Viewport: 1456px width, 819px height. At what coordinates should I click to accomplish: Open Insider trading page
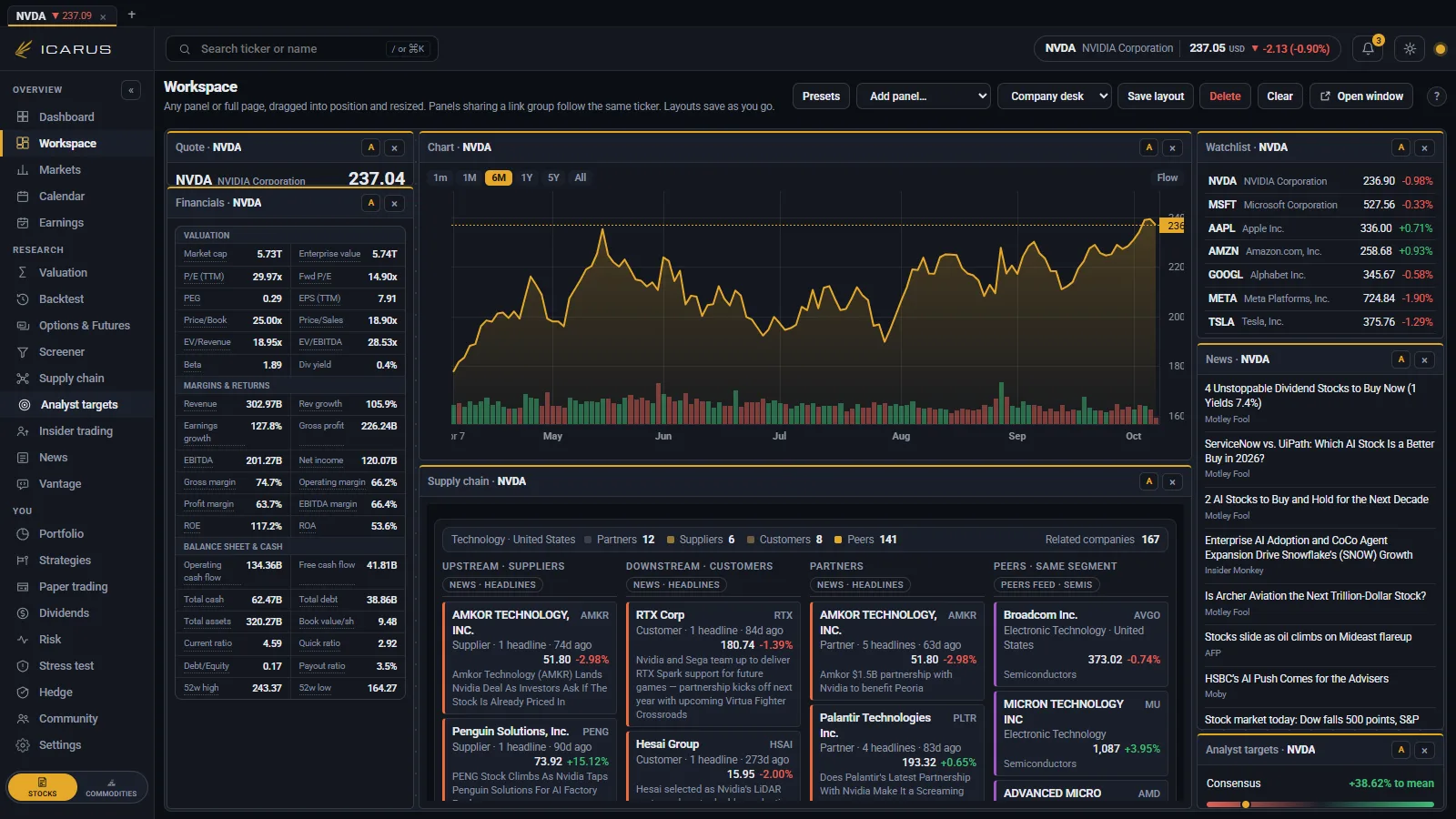click(77, 431)
